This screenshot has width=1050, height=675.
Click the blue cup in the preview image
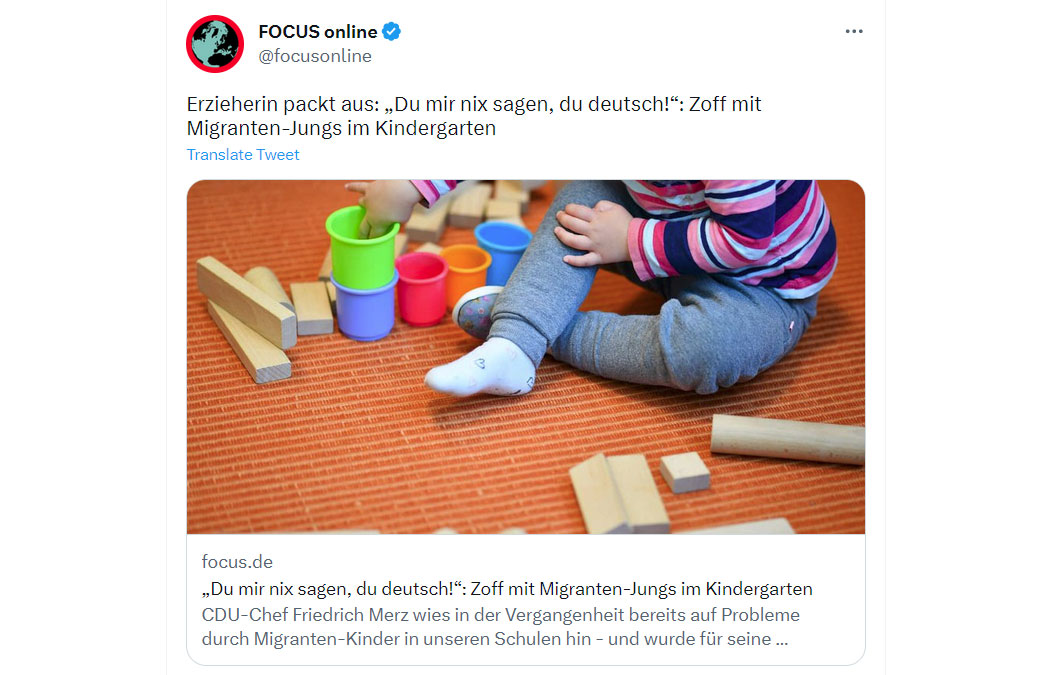[503, 251]
